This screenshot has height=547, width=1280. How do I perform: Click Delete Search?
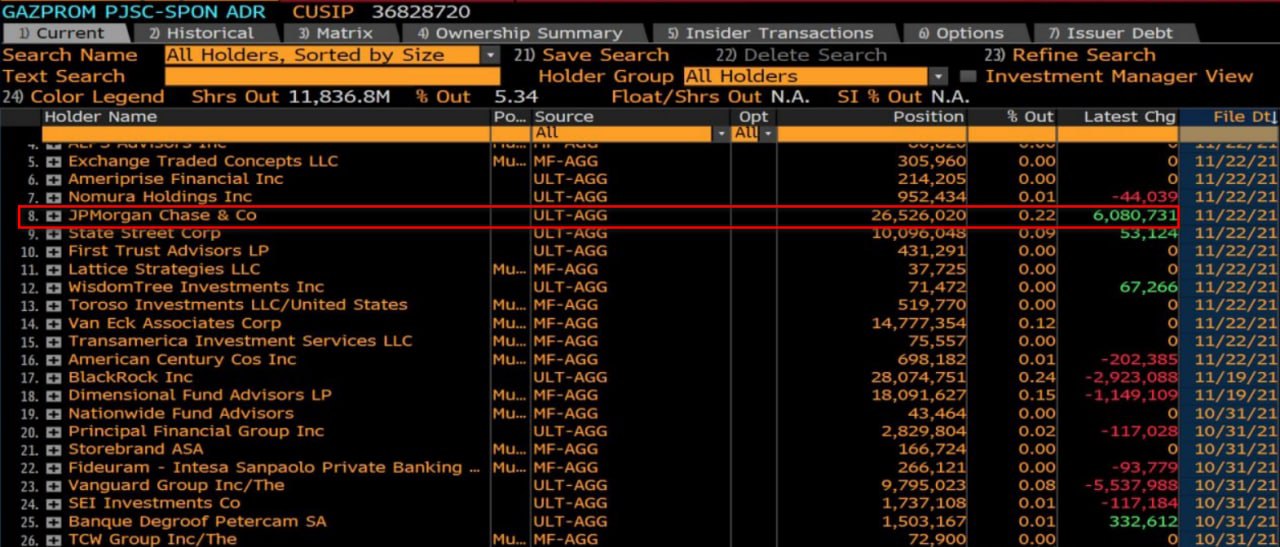(x=801, y=56)
